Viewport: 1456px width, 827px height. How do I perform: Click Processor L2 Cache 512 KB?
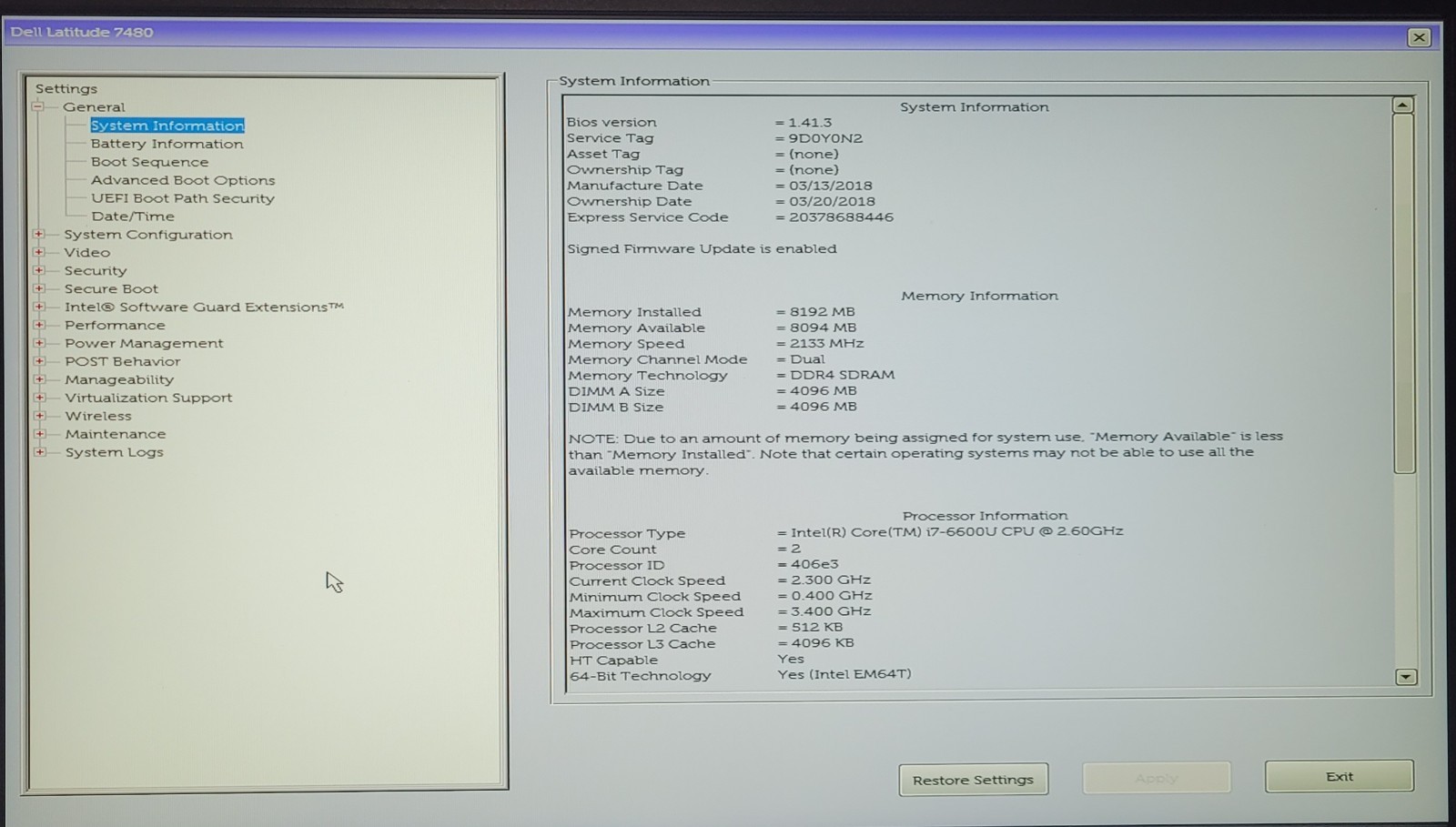click(x=817, y=628)
